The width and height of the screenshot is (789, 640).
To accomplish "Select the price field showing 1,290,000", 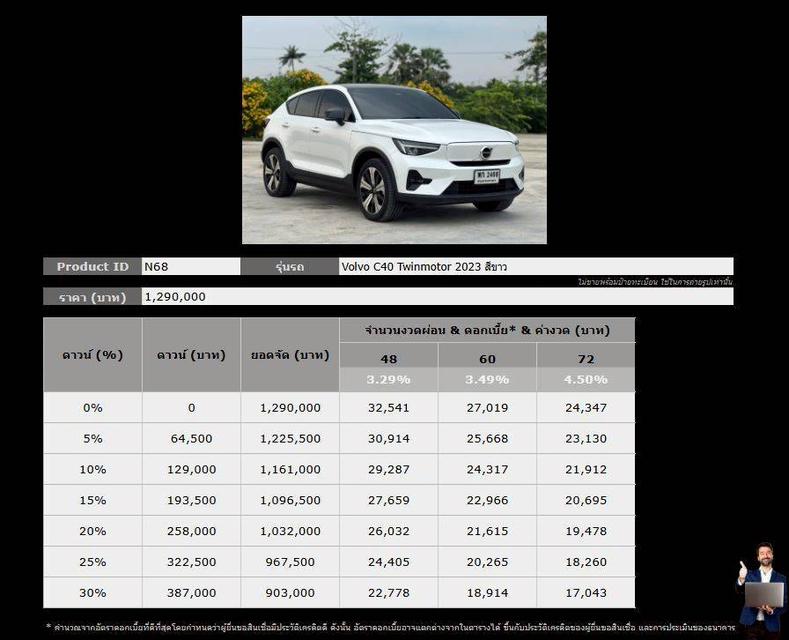I will coord(437,296).
